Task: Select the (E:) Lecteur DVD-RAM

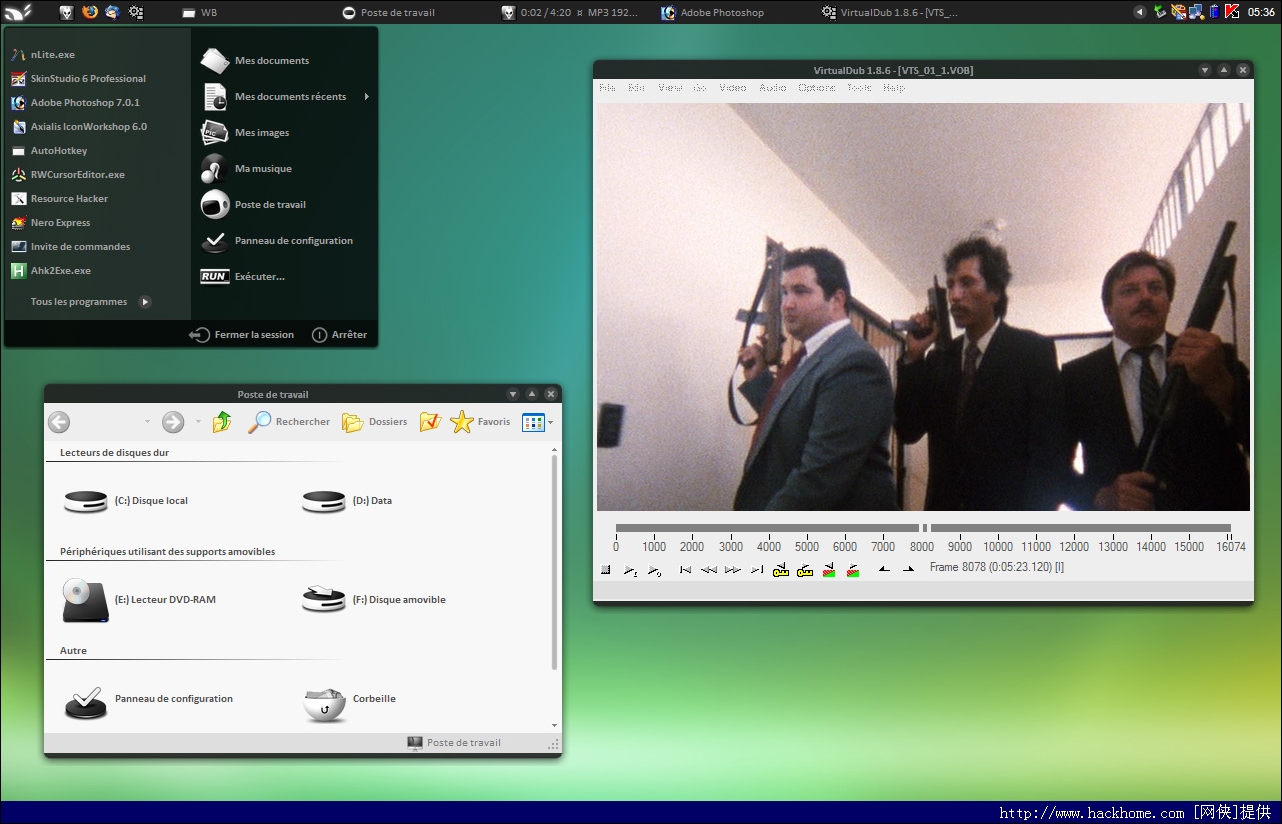Action: click(139, 600)
